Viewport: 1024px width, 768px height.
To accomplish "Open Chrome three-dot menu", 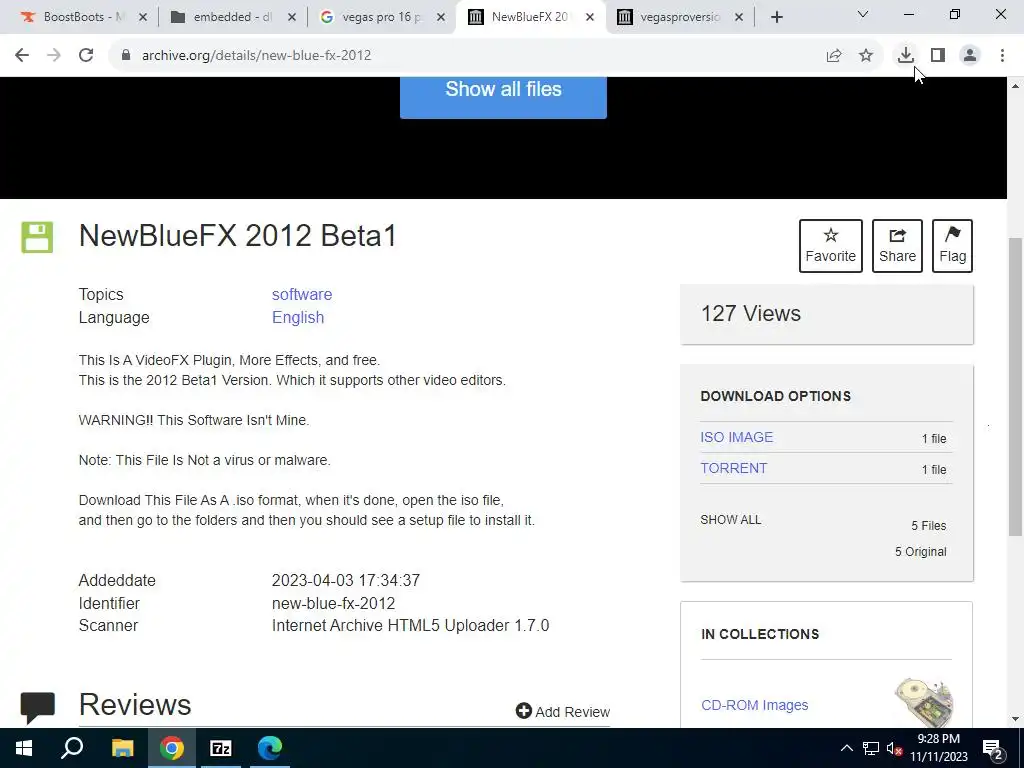I will pos(1002,56).
